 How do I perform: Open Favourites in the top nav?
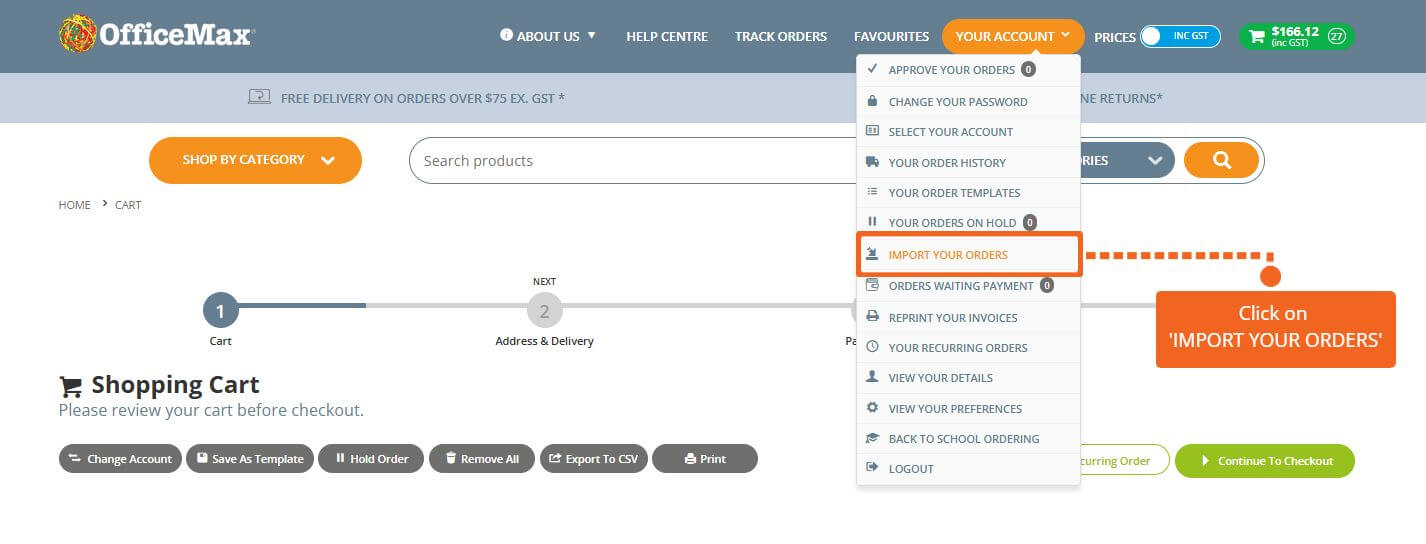click(891, 36)
